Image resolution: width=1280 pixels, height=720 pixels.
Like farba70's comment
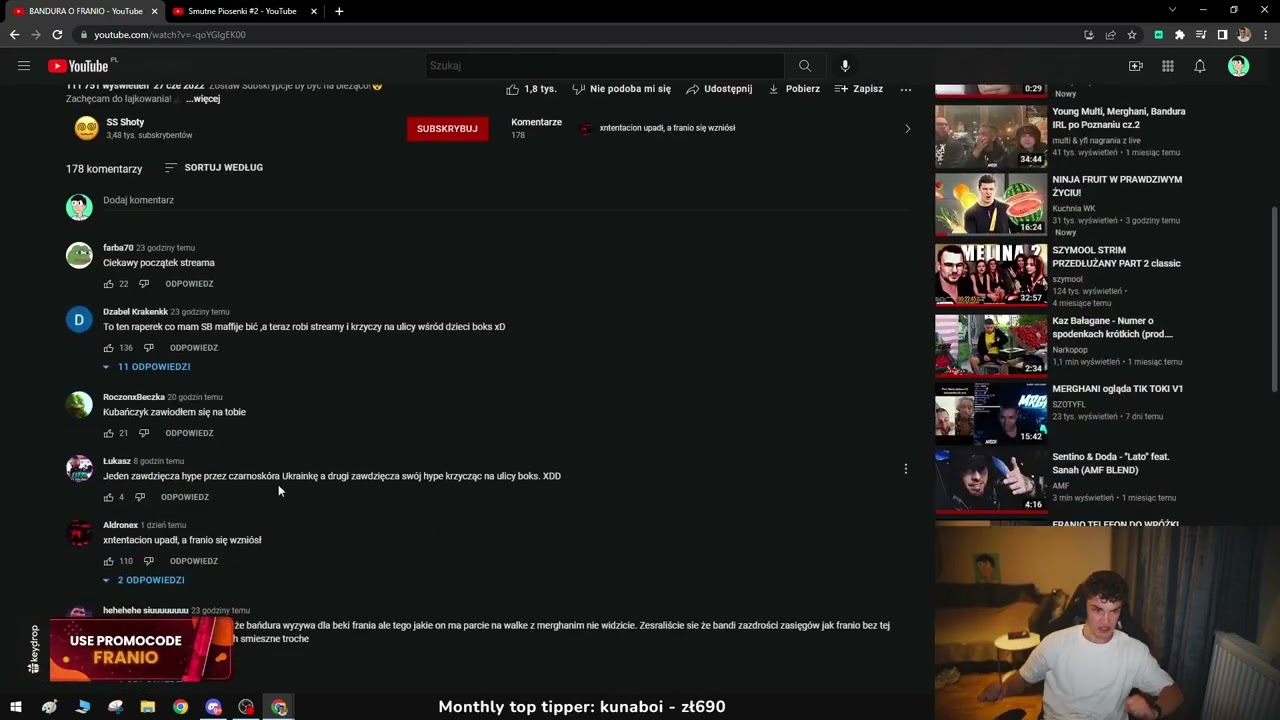tap(108, 284)
